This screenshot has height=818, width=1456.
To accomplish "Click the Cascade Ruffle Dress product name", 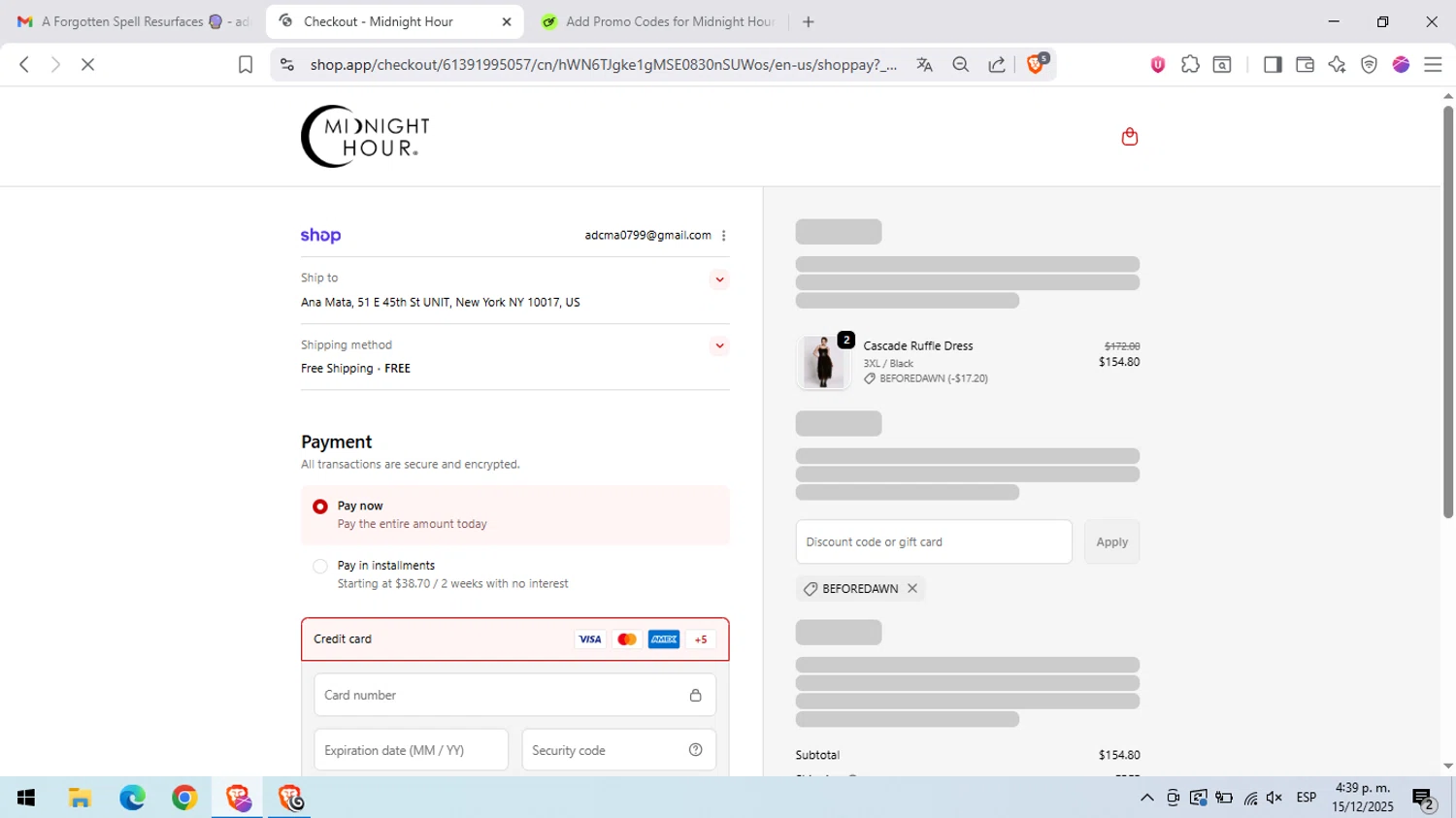I will (917, 346).
